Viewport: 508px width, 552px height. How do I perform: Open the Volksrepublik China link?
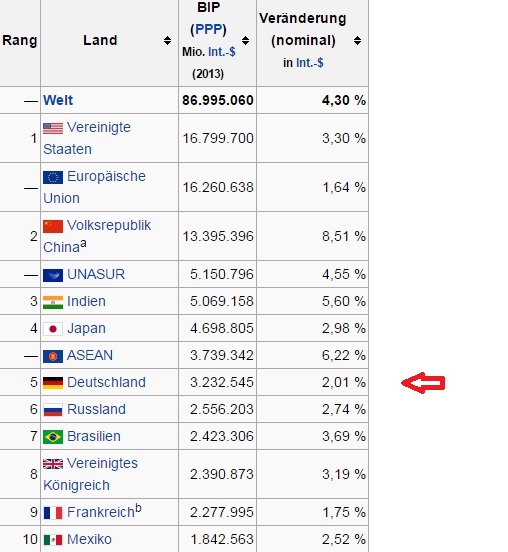click(97, 236)
